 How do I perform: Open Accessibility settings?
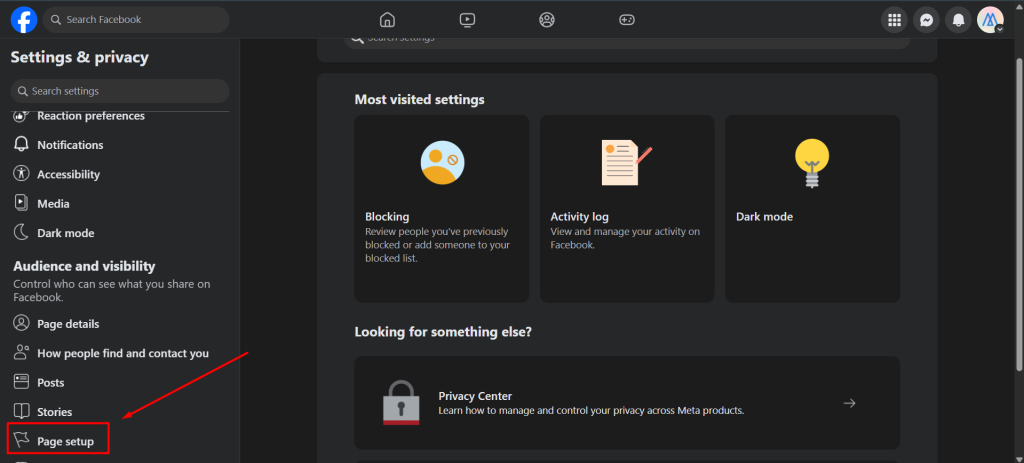click(120, 174)
